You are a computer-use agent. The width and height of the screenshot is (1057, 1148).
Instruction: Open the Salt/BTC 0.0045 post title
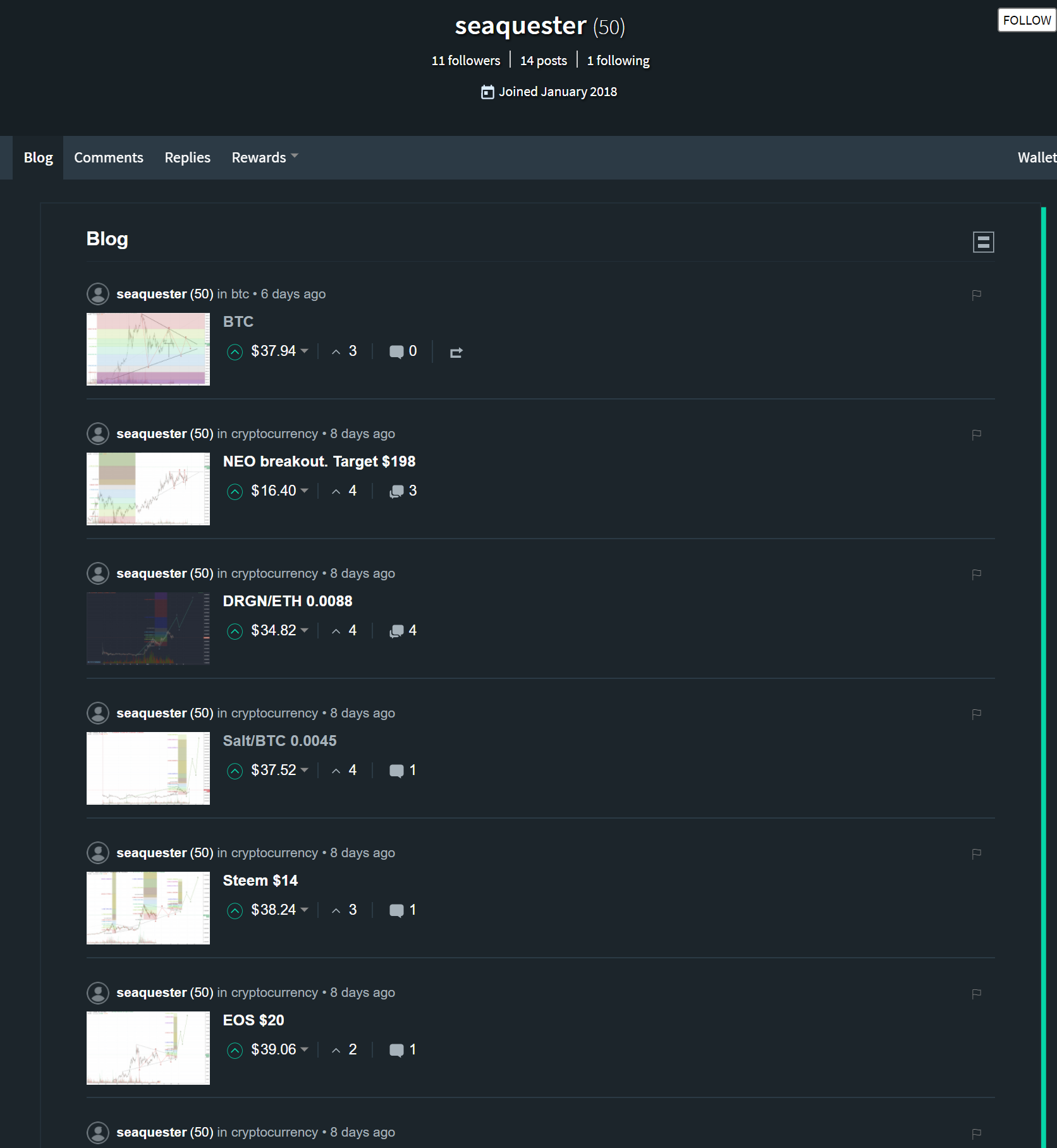coord(279,741)
